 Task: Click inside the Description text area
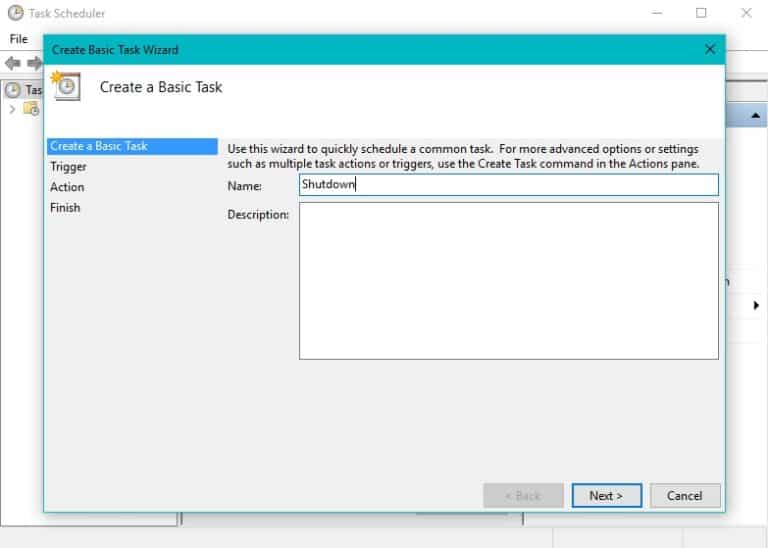click(508, 281)
